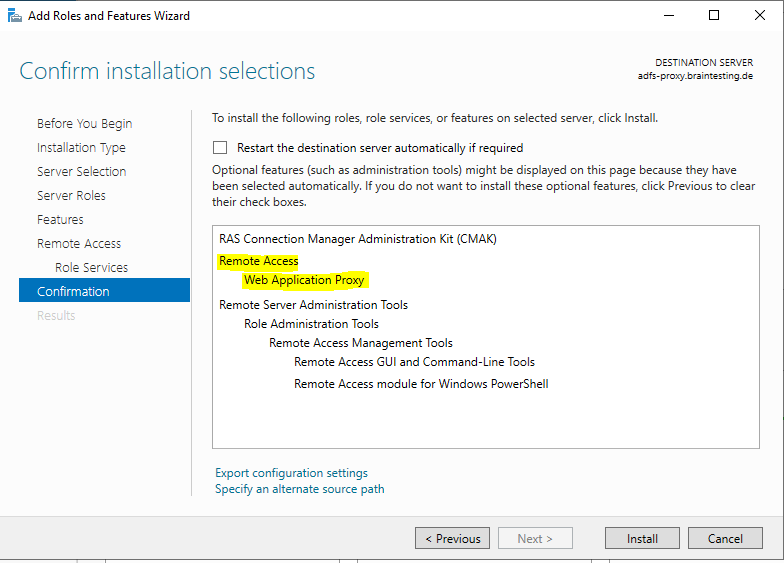The image size is (784, 563).
Task: Enable automatic restart of destination server
Action: 220,148
